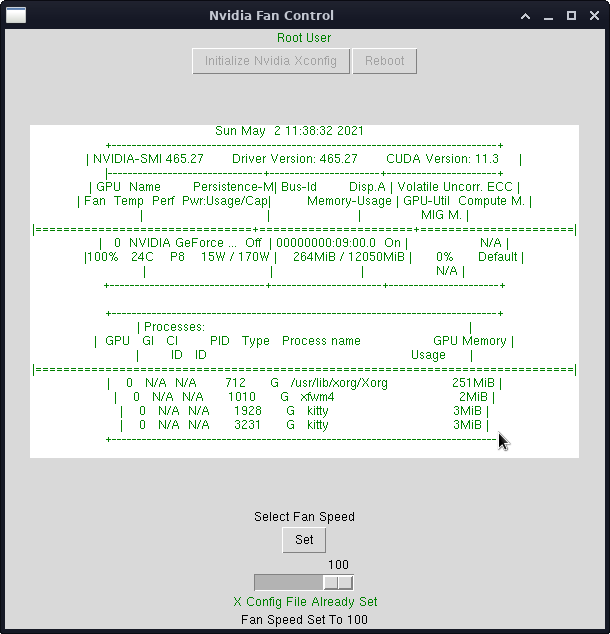Click the 'xfwm4' process name

coord(317,397)
